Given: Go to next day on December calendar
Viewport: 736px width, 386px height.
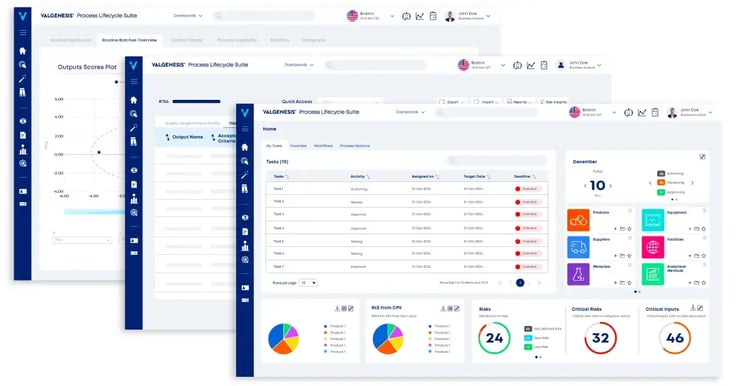Looking at the screenshot, I should pos(611,186).
